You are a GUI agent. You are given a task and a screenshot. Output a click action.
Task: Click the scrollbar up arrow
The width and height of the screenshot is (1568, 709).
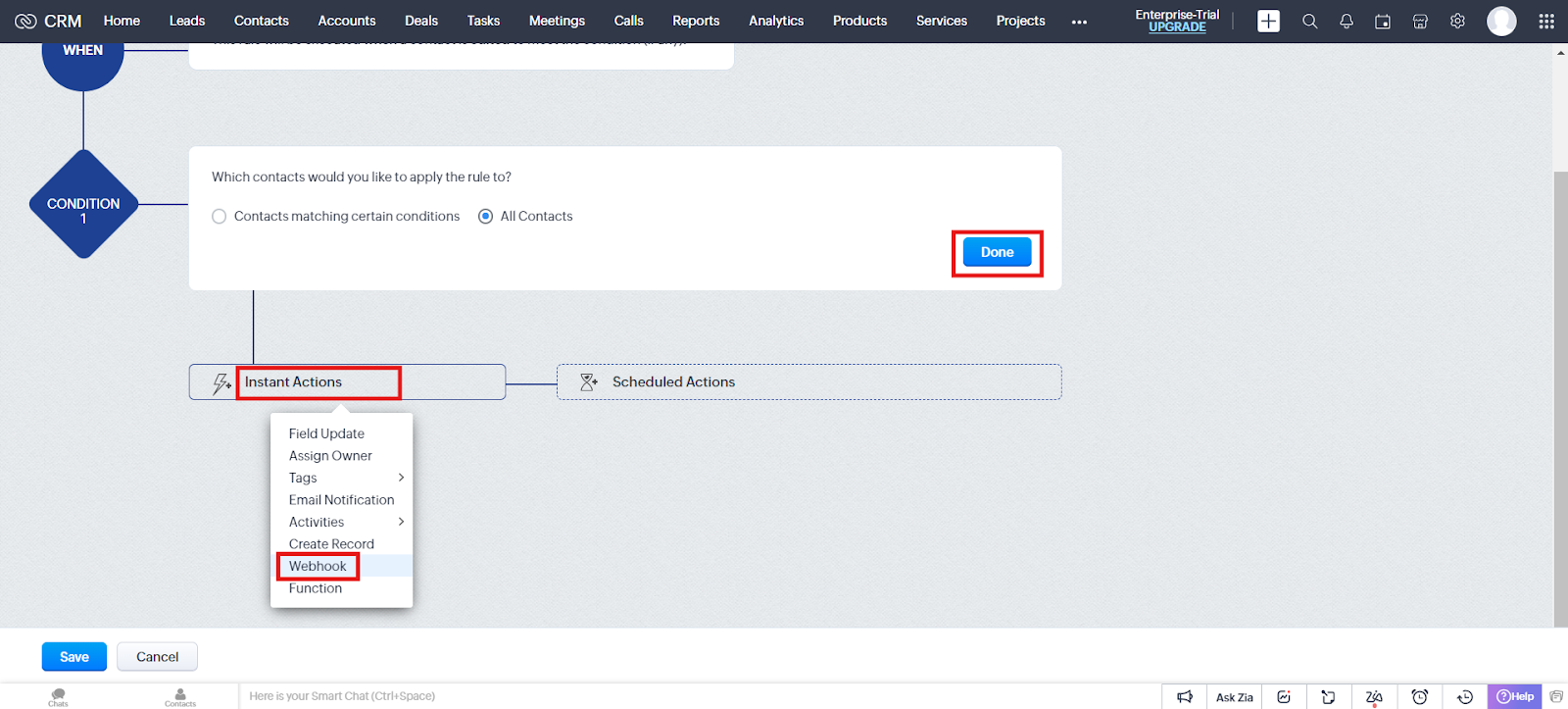pyautogui.click(x=1560, y=52)
